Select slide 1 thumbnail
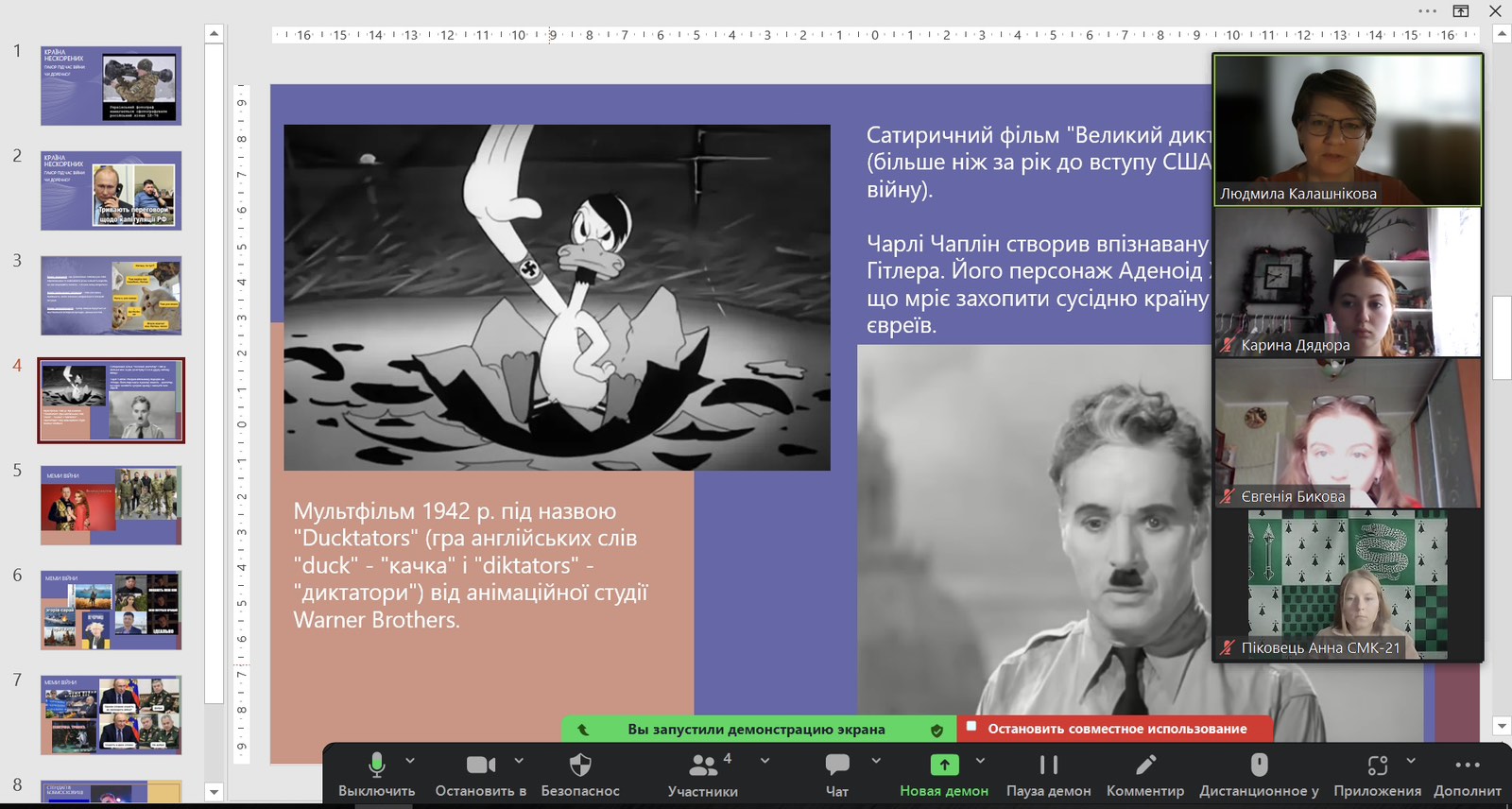Screen dimensions: 1512x809 coord(111,86)
